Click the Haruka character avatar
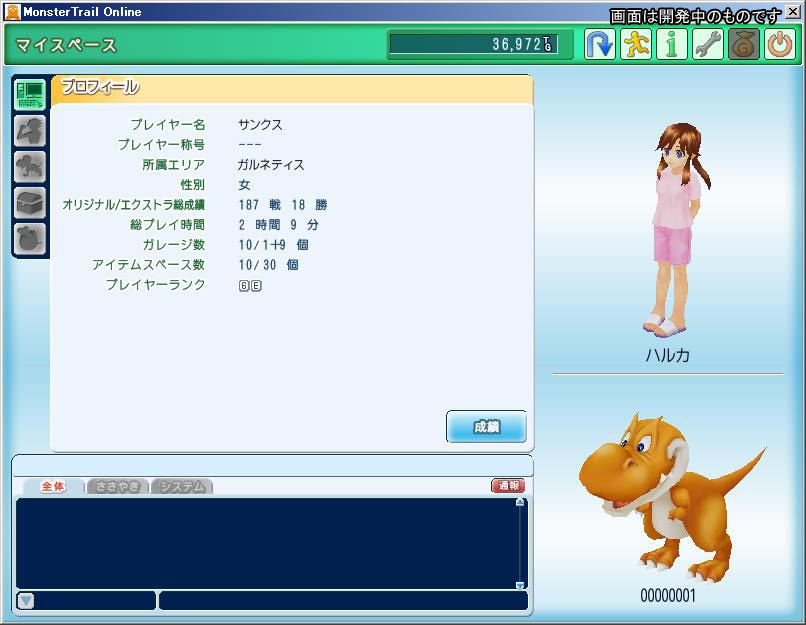Image resolution: width=806 pixels, height=625 pixels. [x=679, y=230]
